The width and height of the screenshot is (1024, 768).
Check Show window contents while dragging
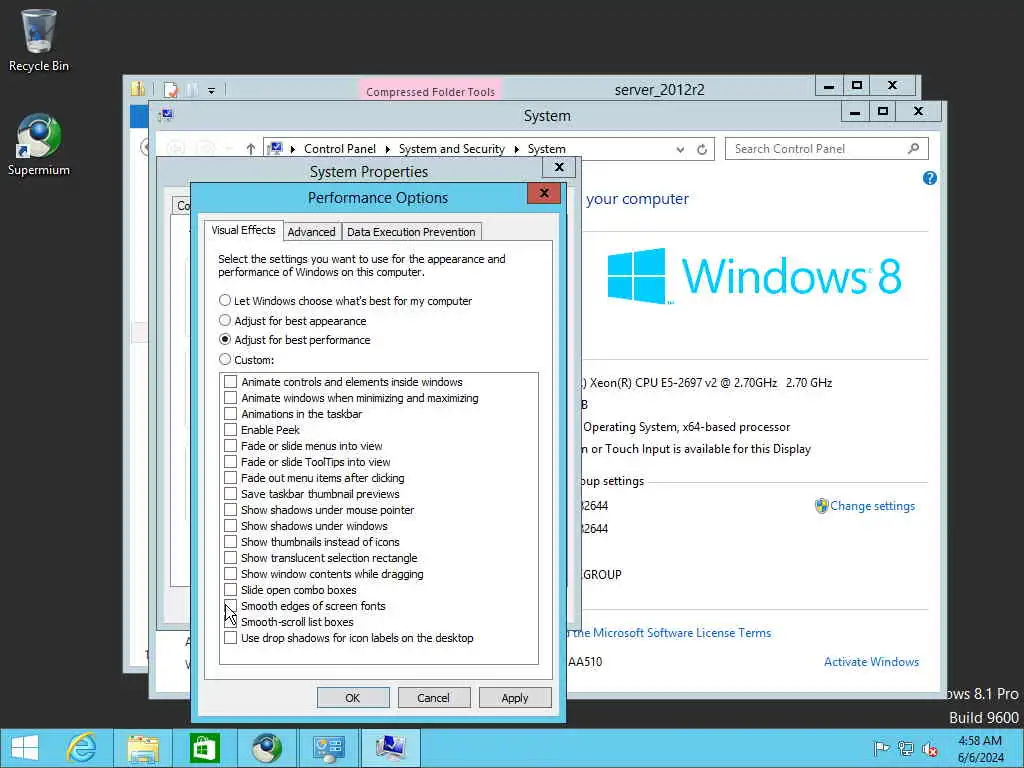pos(231,573)
